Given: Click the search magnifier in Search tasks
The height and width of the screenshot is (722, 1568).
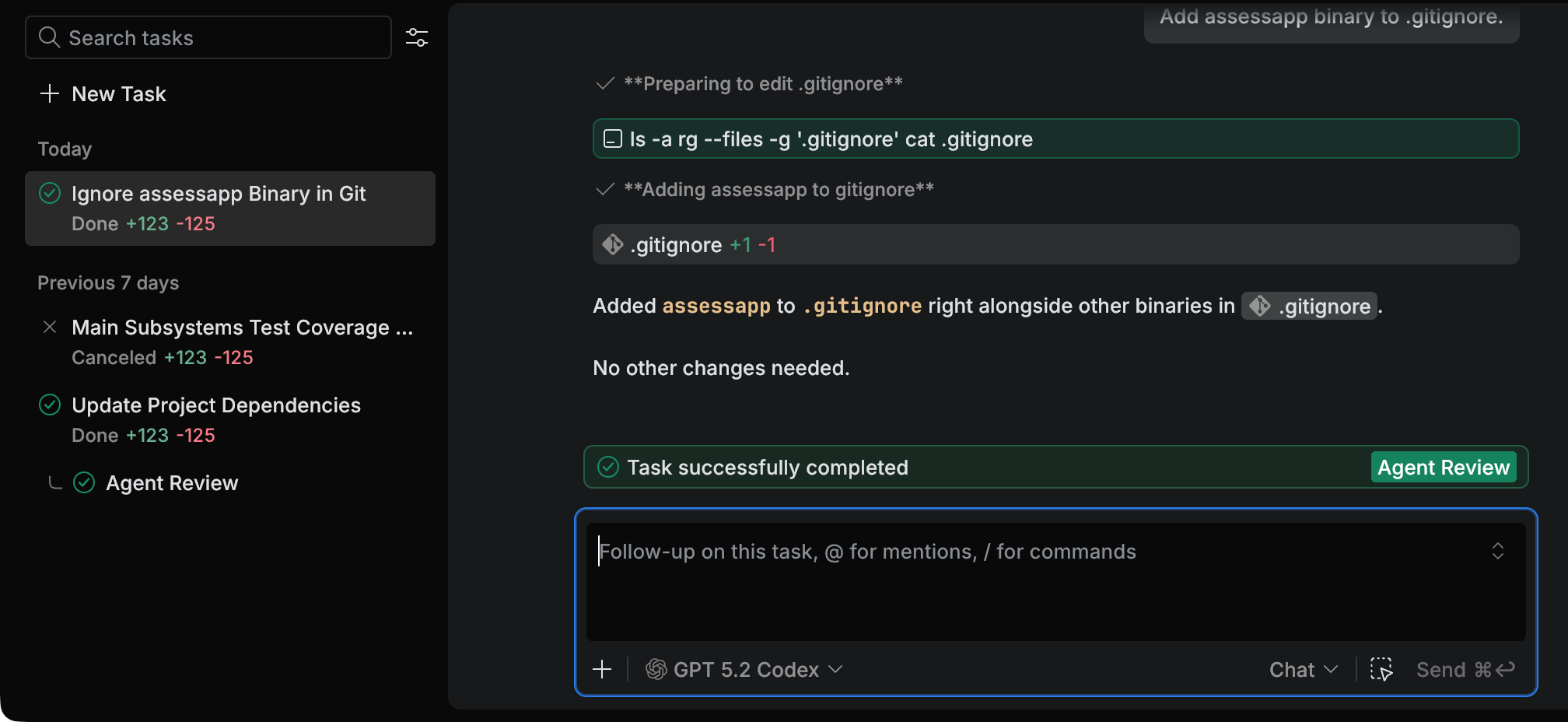Looking at the screenshot, I should (x=49, y=37).
